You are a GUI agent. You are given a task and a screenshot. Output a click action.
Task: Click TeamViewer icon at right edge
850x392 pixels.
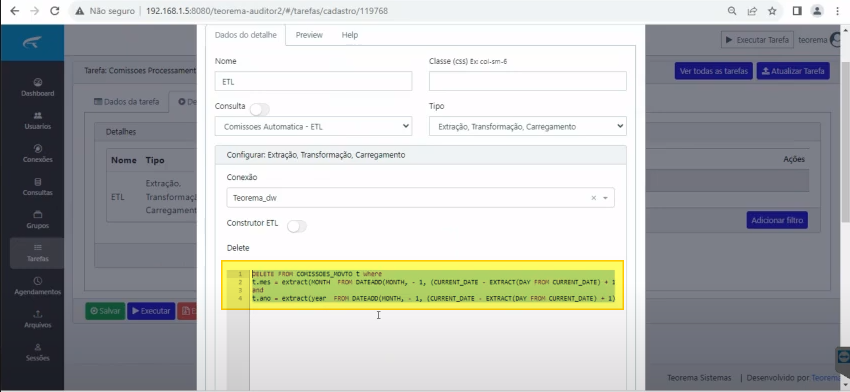[x=843, y=357]
